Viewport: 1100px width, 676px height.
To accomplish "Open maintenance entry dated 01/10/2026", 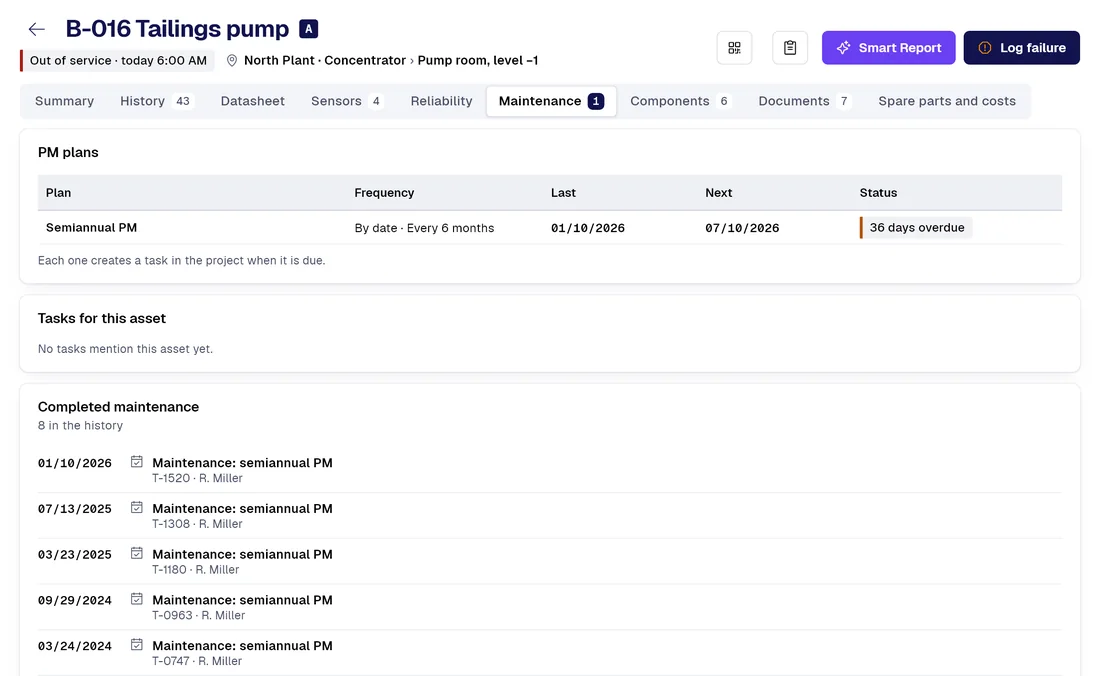I will [550, 470].
